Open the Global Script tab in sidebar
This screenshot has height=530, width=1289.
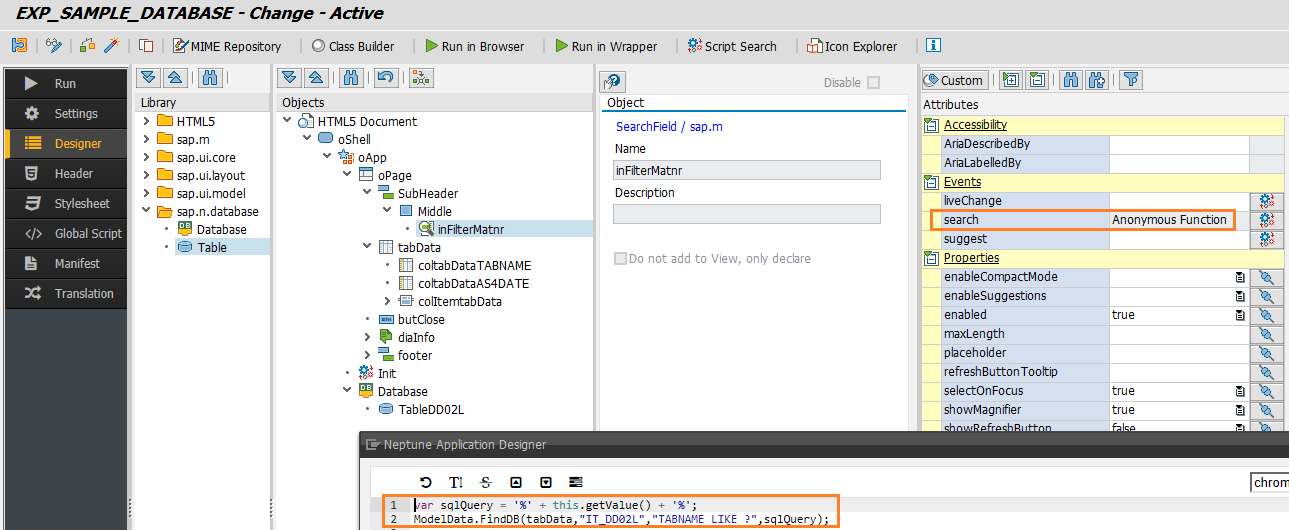click(66, 234)
